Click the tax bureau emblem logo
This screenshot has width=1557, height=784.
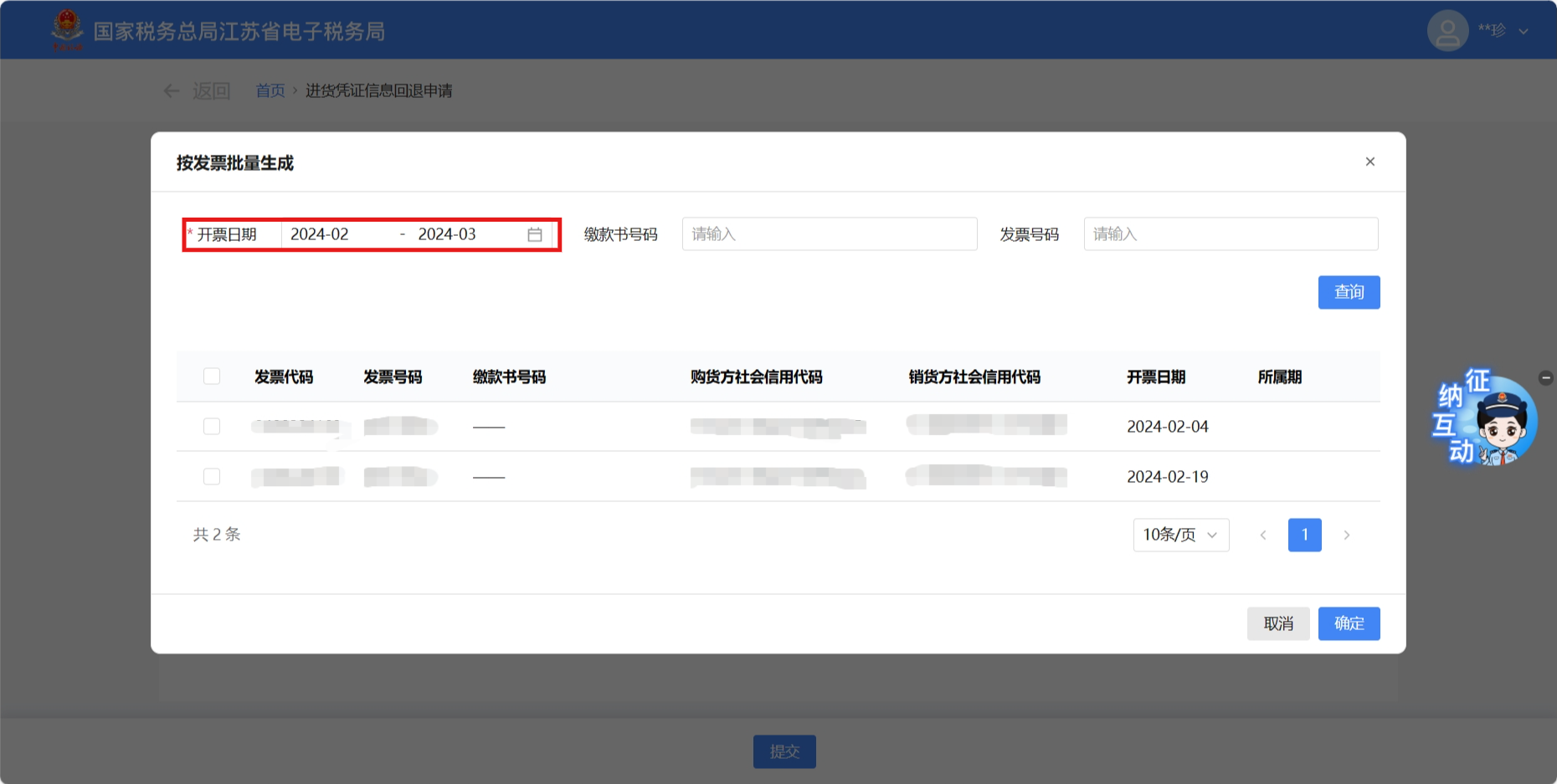[x=67, y=30]
